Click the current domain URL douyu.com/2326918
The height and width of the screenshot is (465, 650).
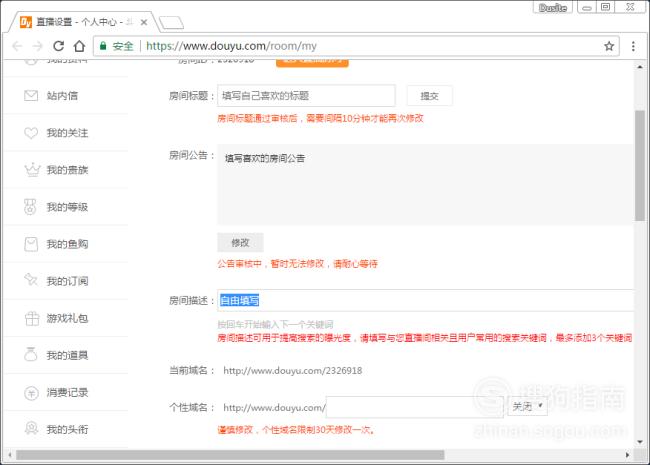click(293, 371)
